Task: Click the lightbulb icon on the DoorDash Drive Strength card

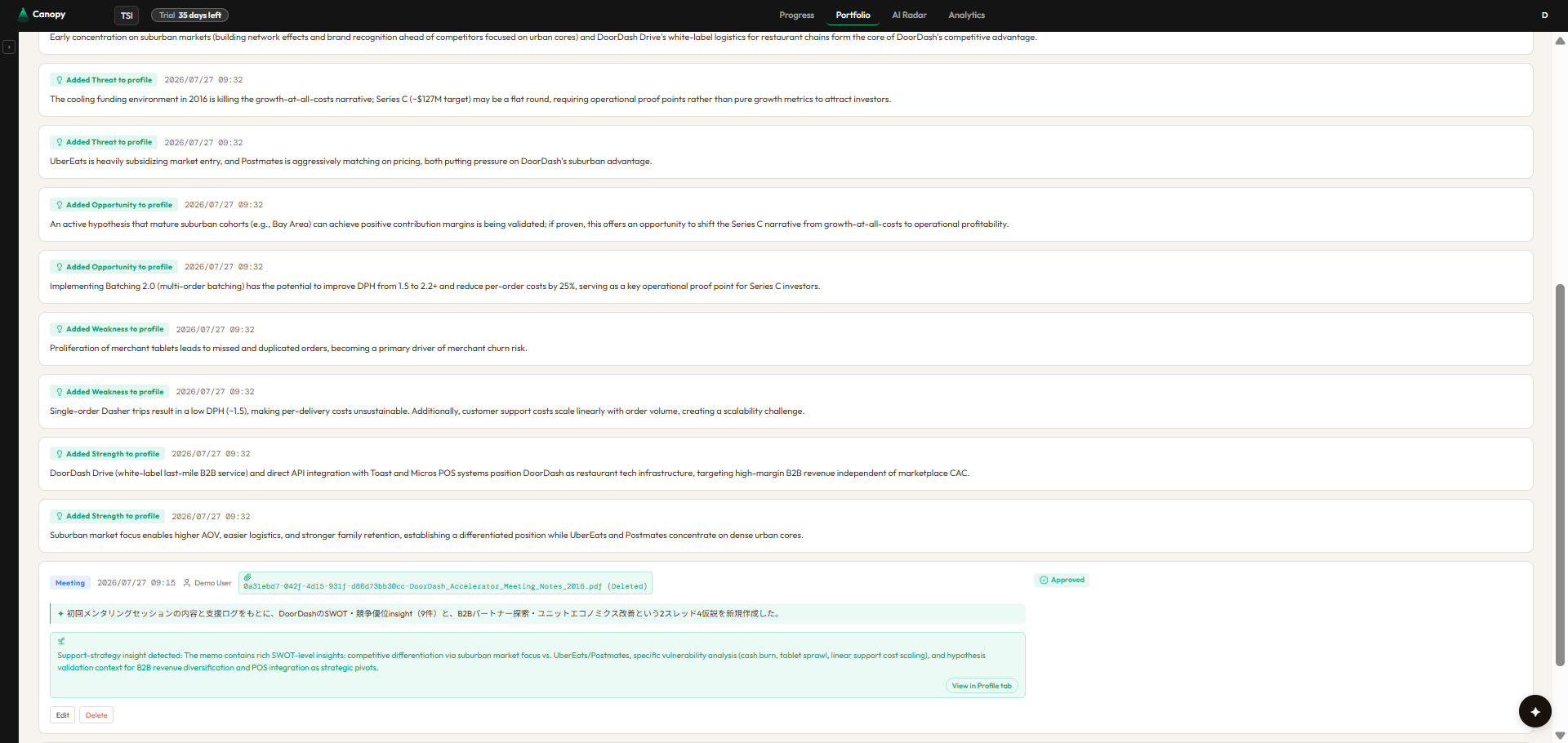Action: click(60, 454)
